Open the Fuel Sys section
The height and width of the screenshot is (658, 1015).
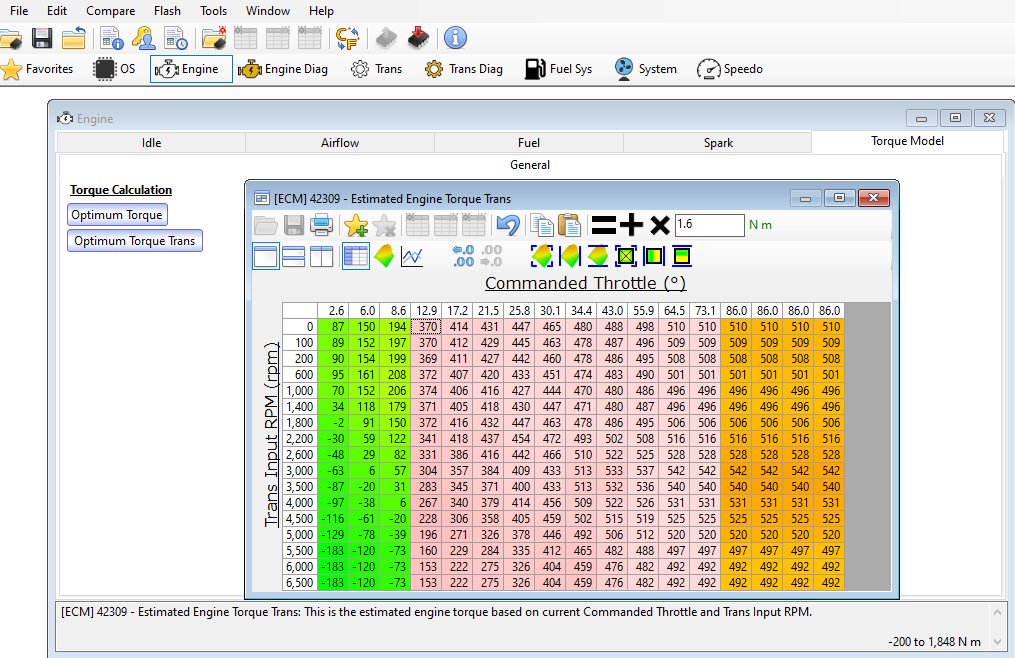[x=559, y=69]
